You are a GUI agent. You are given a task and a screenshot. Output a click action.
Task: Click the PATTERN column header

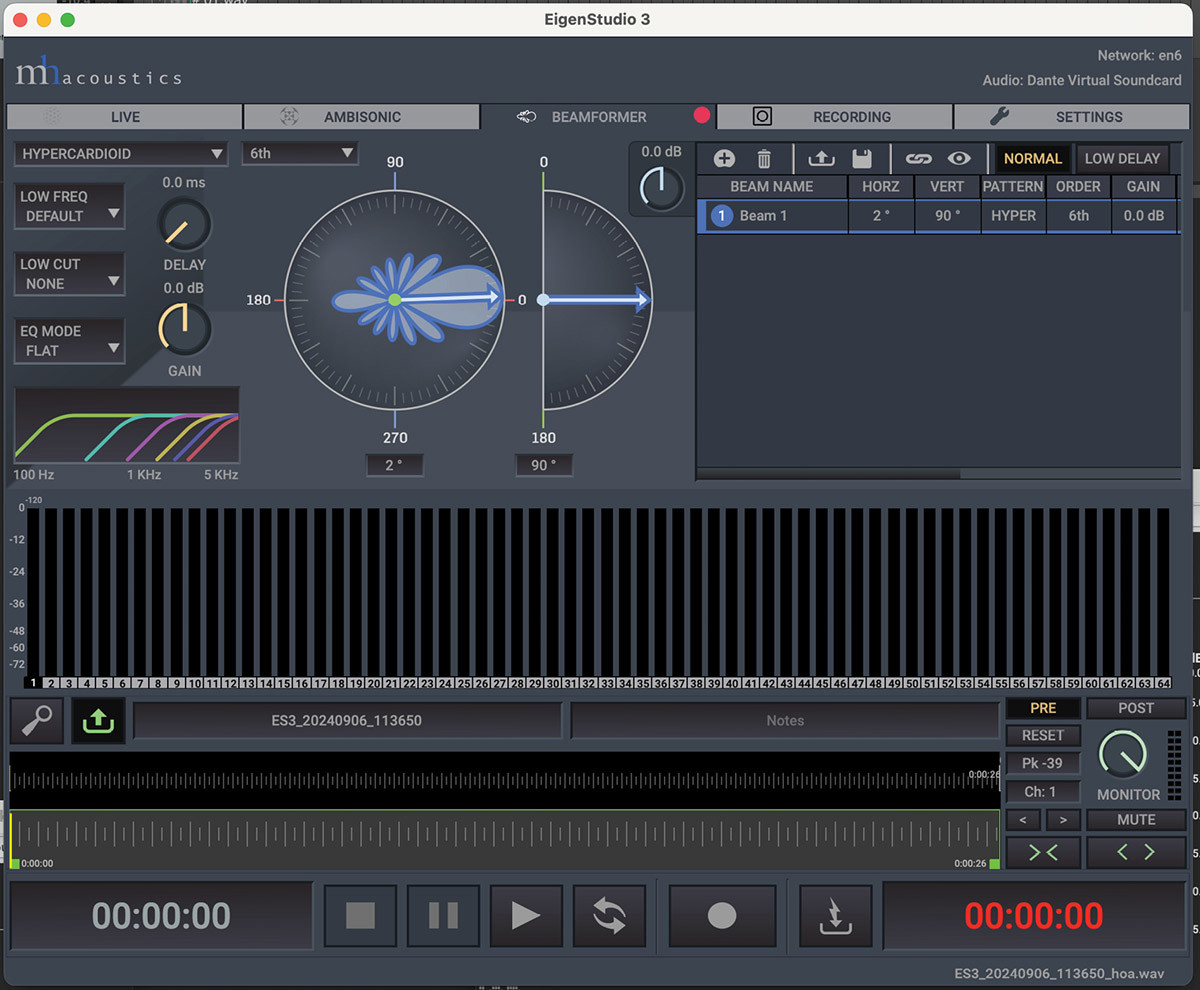(1013, 187)
